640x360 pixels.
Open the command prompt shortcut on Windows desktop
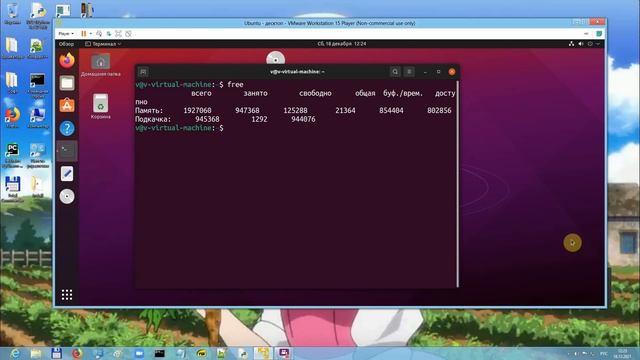coord(38,86)
